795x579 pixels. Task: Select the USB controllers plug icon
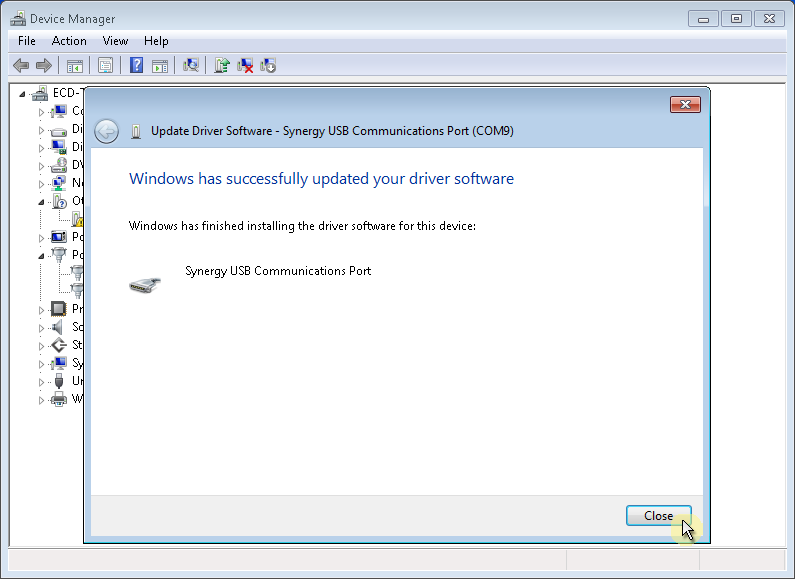(59, 381)
